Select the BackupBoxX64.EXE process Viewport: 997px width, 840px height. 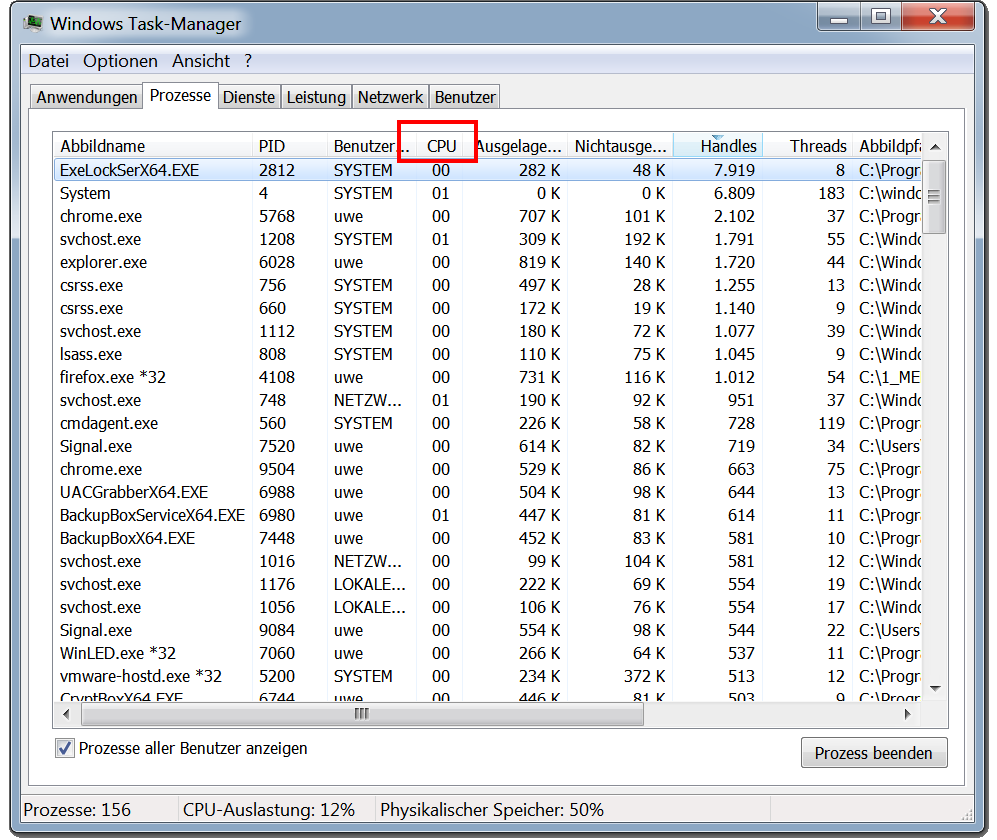487,538
